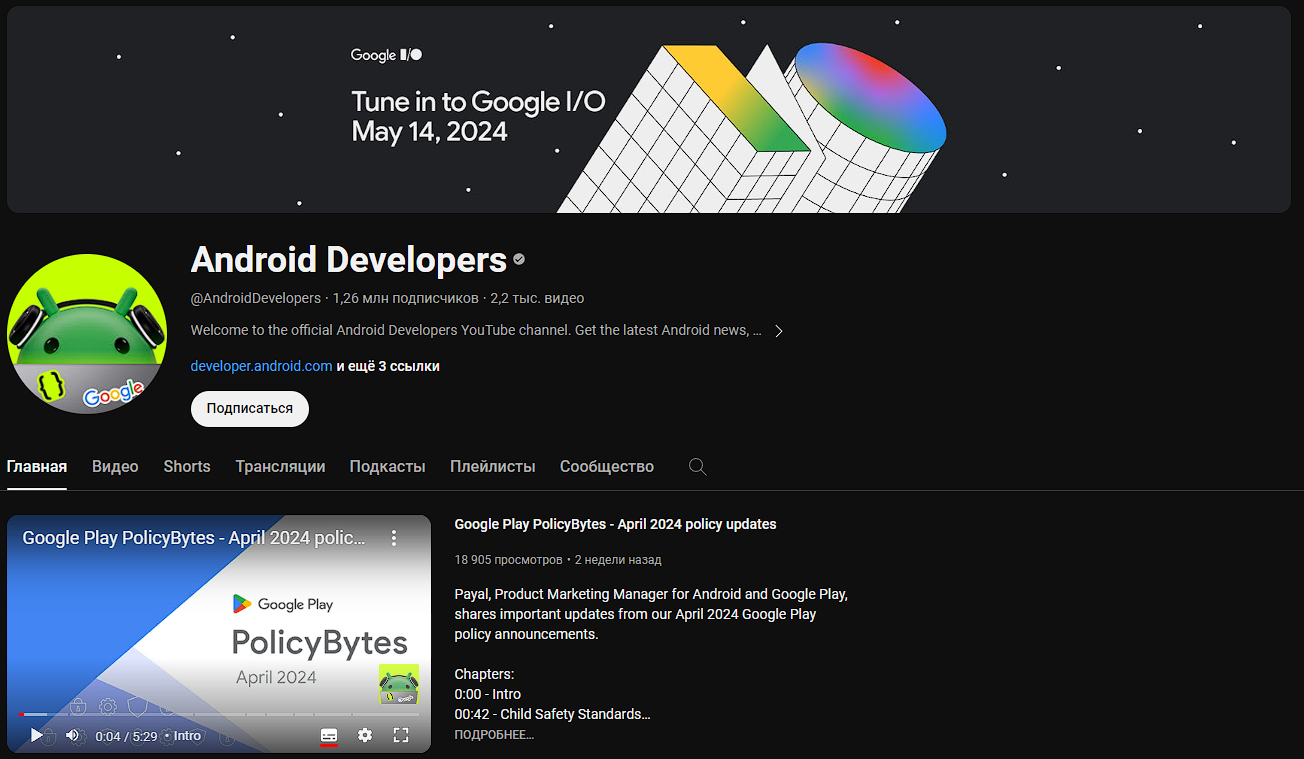Open the Shorts tab

click(186, 466)
